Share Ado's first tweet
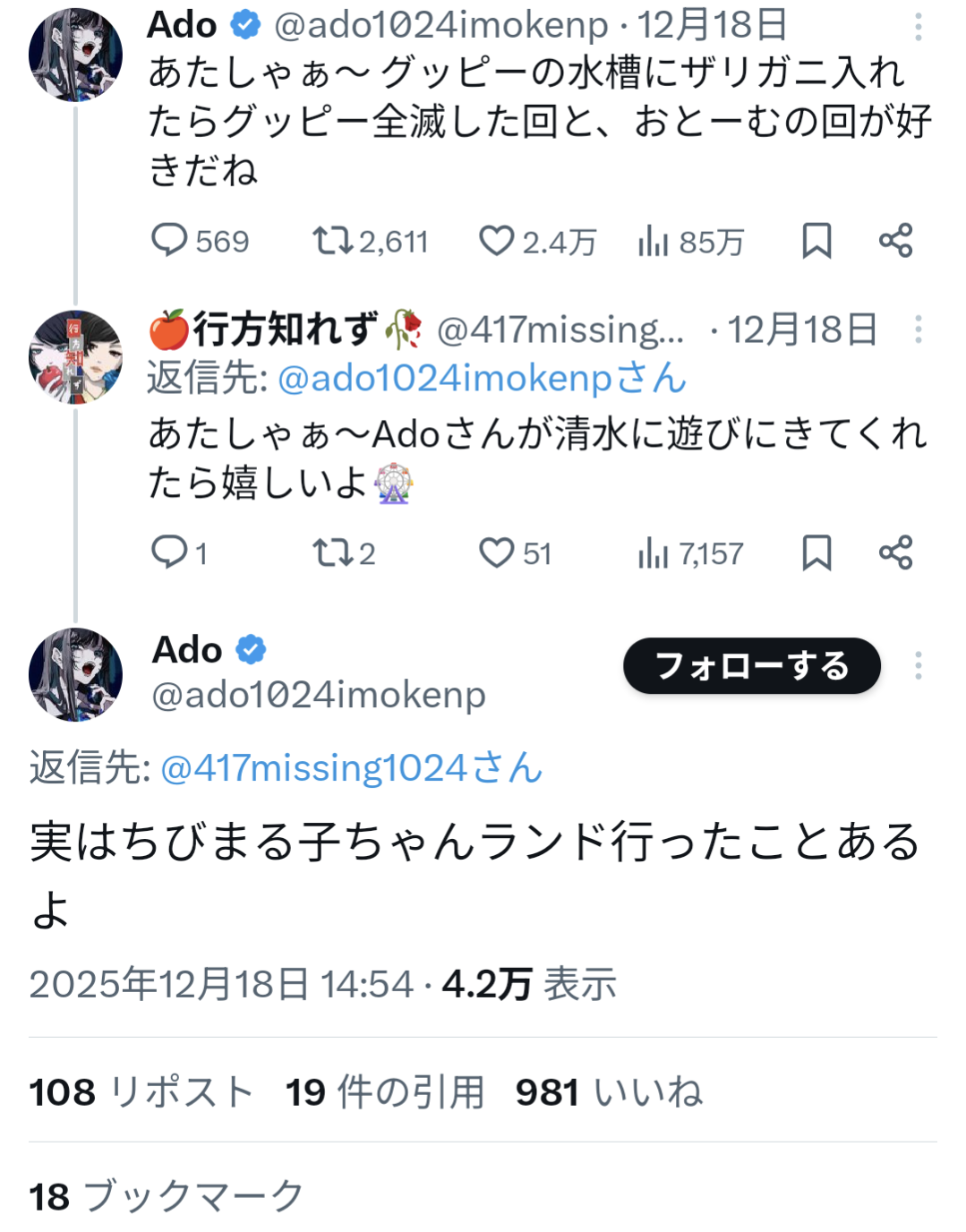This screenshot has width=966, height=1232. 895,240
